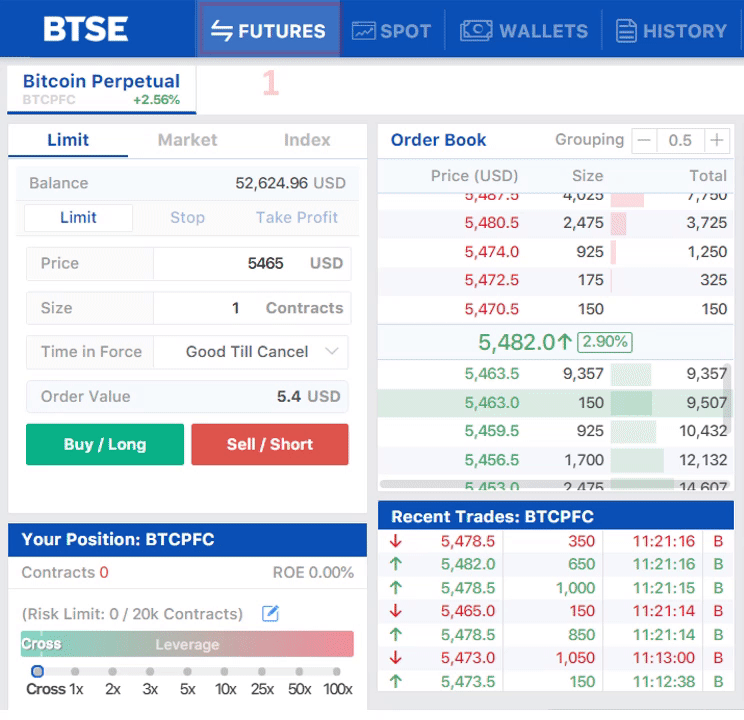Select ask price 5,470.5 in order book
Image resolution: width=744 pixels, height=720 pixels.
[x=492, y=309]
